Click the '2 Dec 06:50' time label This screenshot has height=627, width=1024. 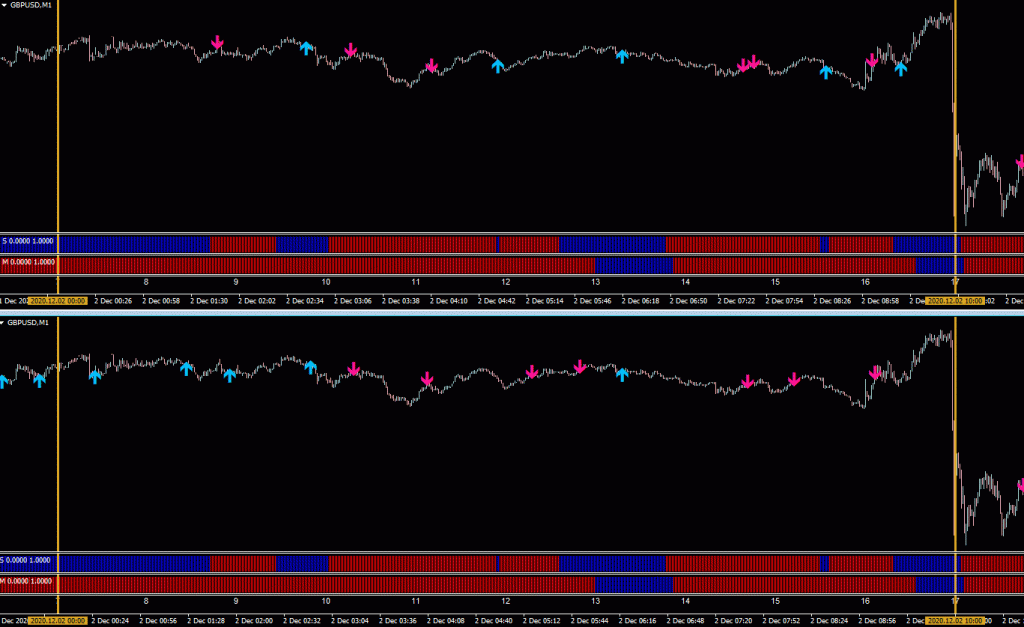pyautogui.click(x=688, y=301)
